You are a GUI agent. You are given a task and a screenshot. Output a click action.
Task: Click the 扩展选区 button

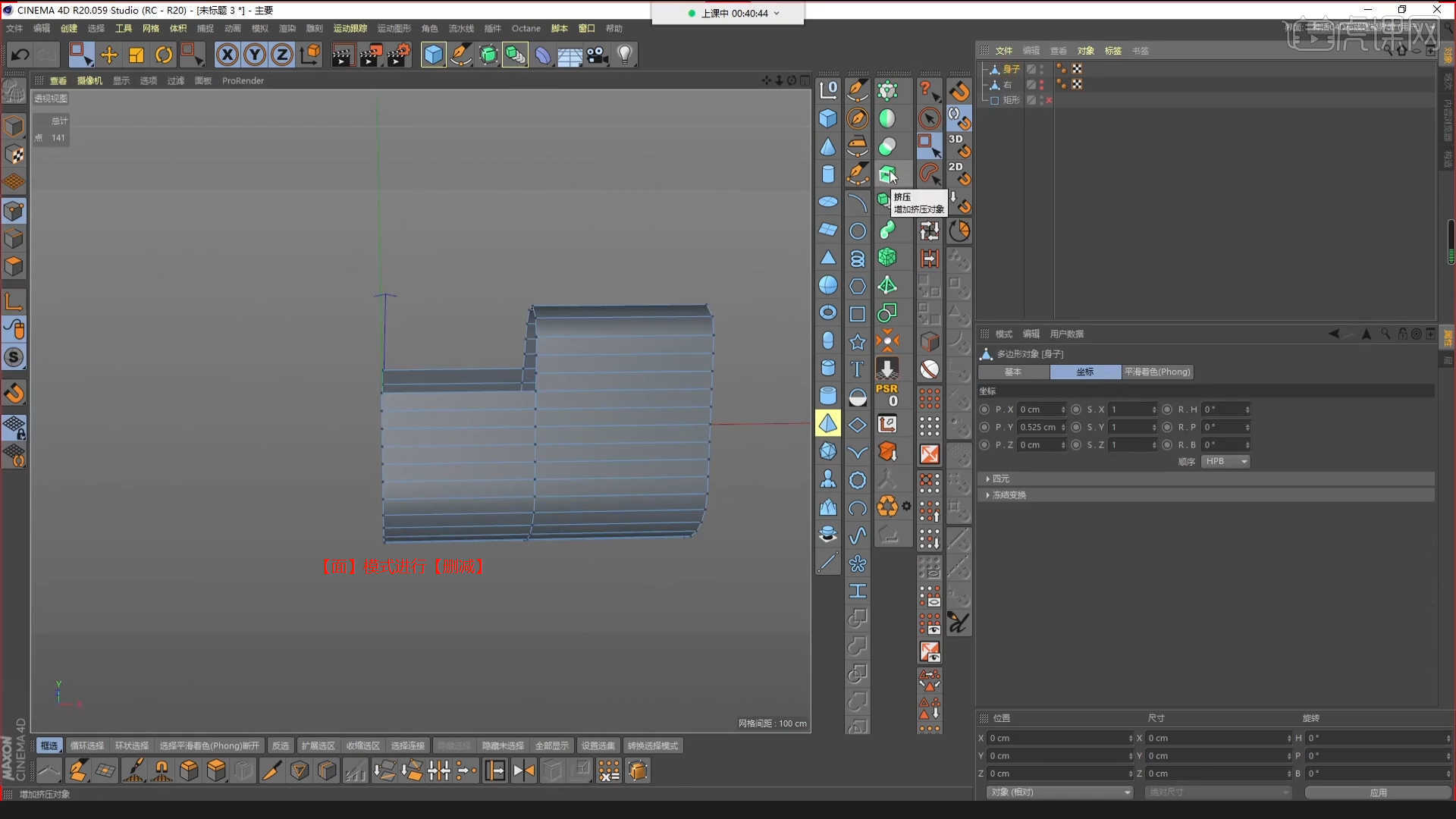tap(318, 746)
